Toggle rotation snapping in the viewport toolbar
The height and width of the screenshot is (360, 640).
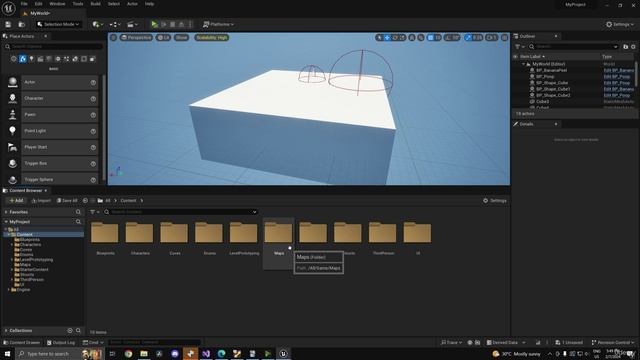(448, 38)
